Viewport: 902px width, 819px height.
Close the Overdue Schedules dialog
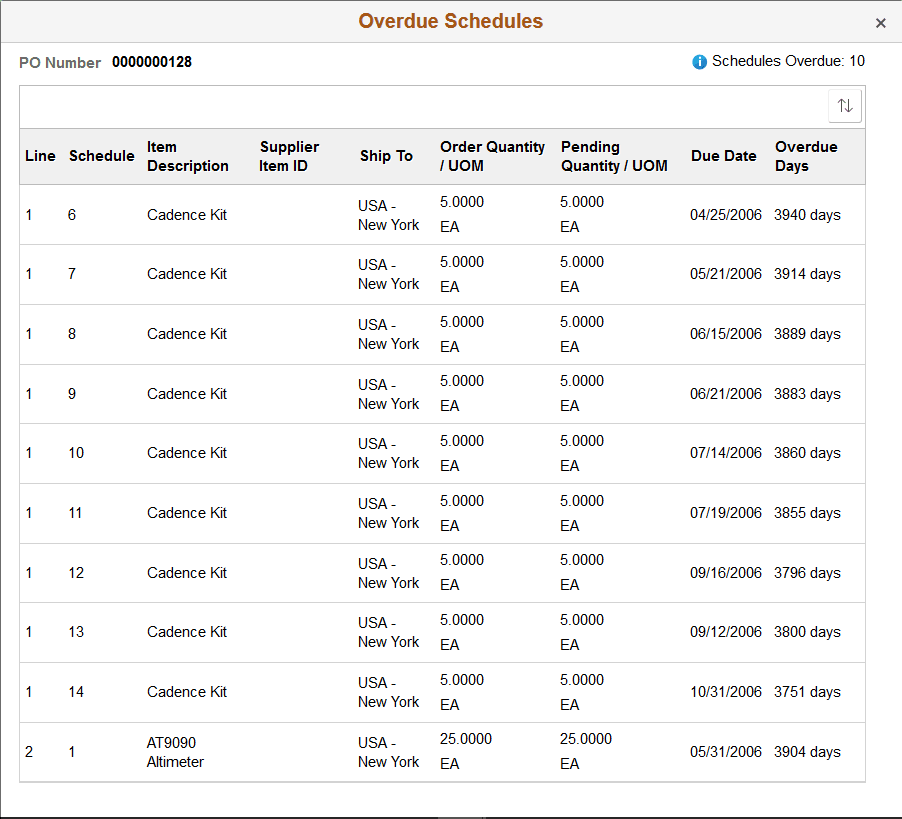881,22
